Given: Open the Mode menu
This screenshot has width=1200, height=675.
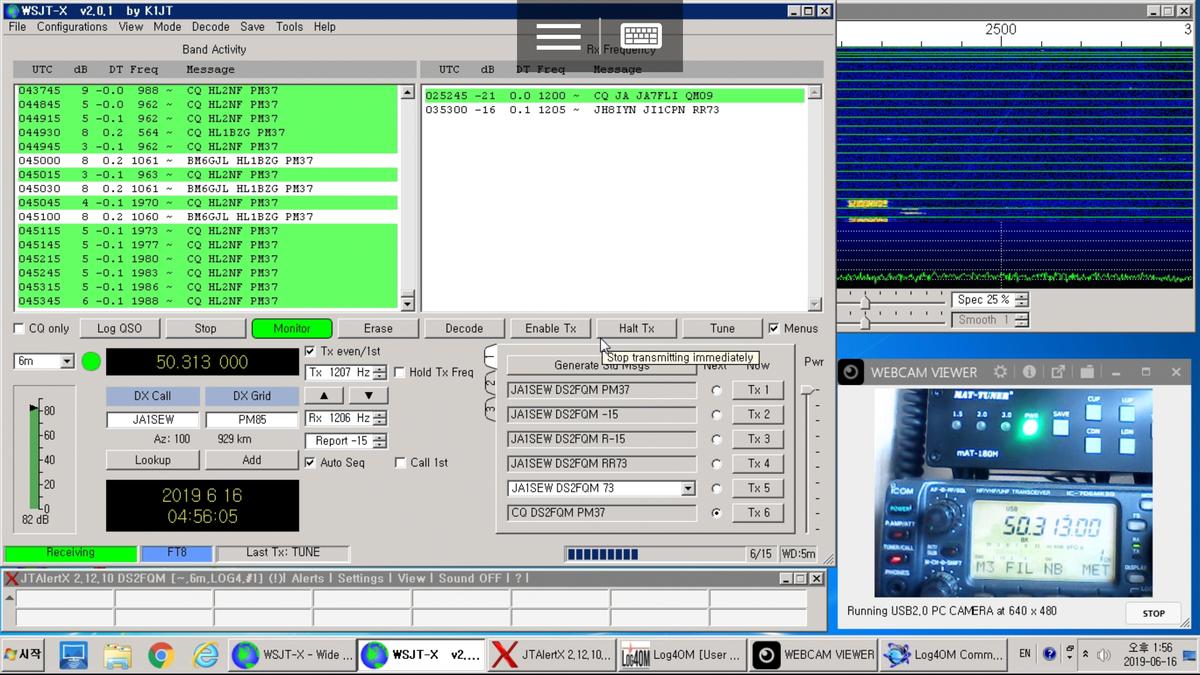Looking at the screenshot, I should (x=167, y=27).
